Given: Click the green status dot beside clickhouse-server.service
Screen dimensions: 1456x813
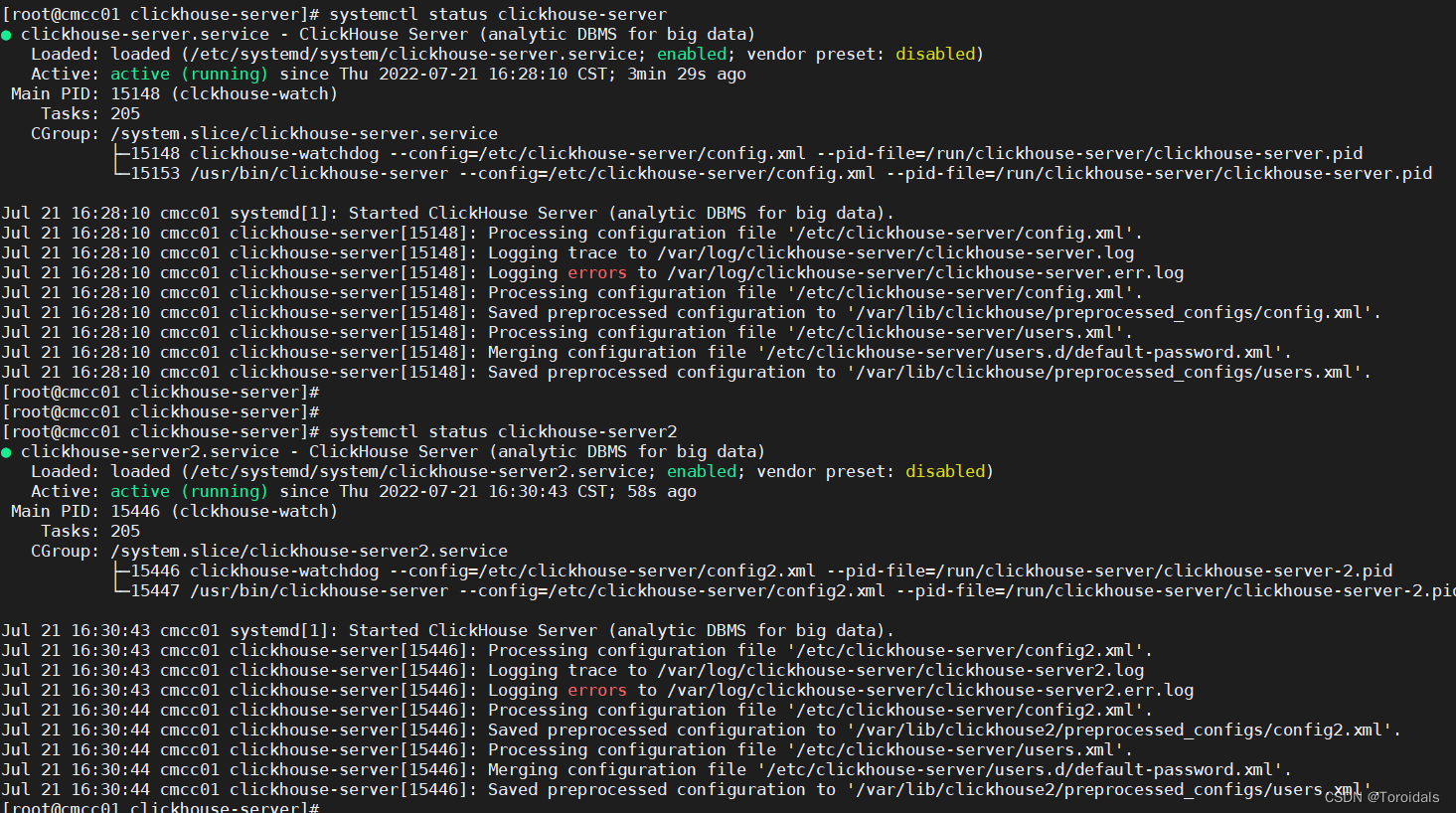Looking at the screenshot, I should coord(7,35).
